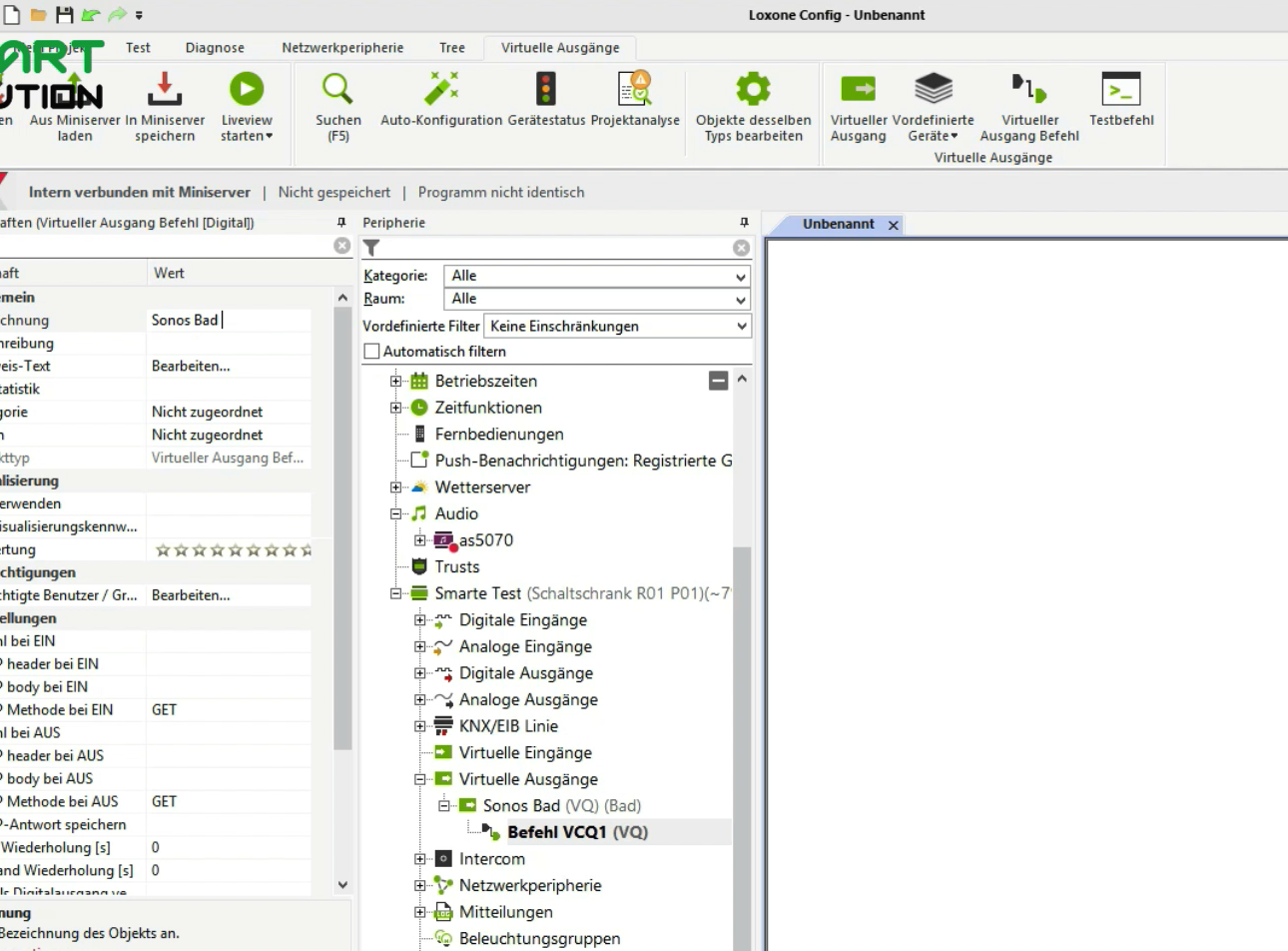The image size is (1288, 951).
Task: Open the Raum dropdown
Action: coord(597,299)
